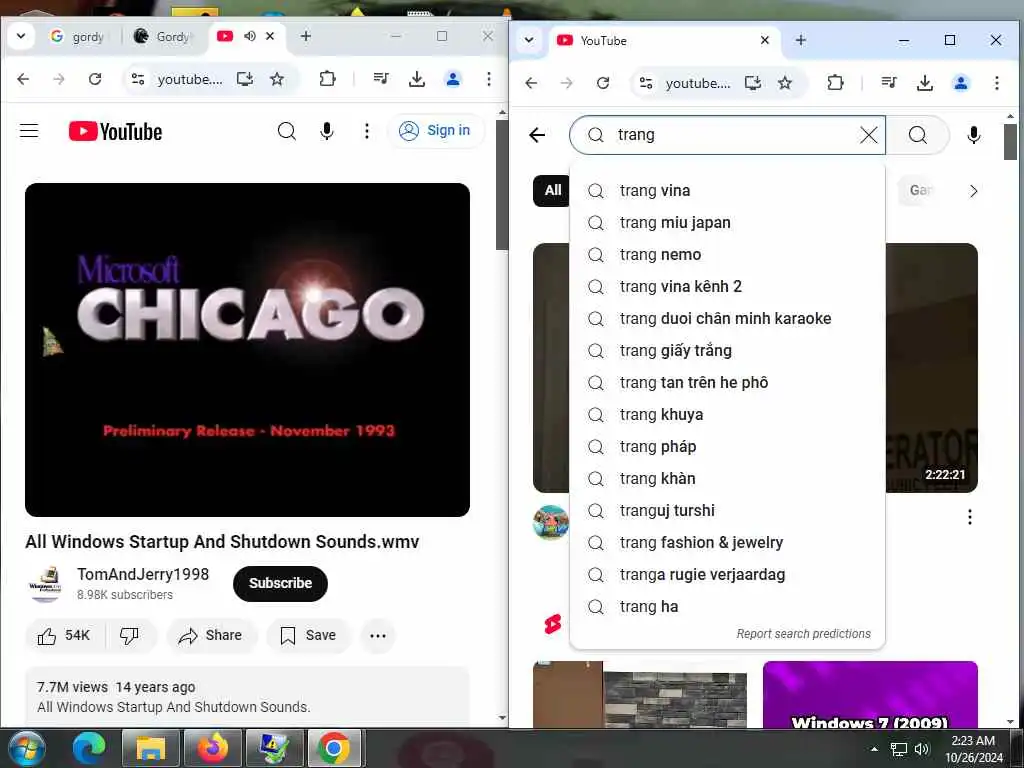Choose suggestion trang vina kênh 2
Image resolution: width=1024 pixels, height=768 pixels.
pos(727,287)
